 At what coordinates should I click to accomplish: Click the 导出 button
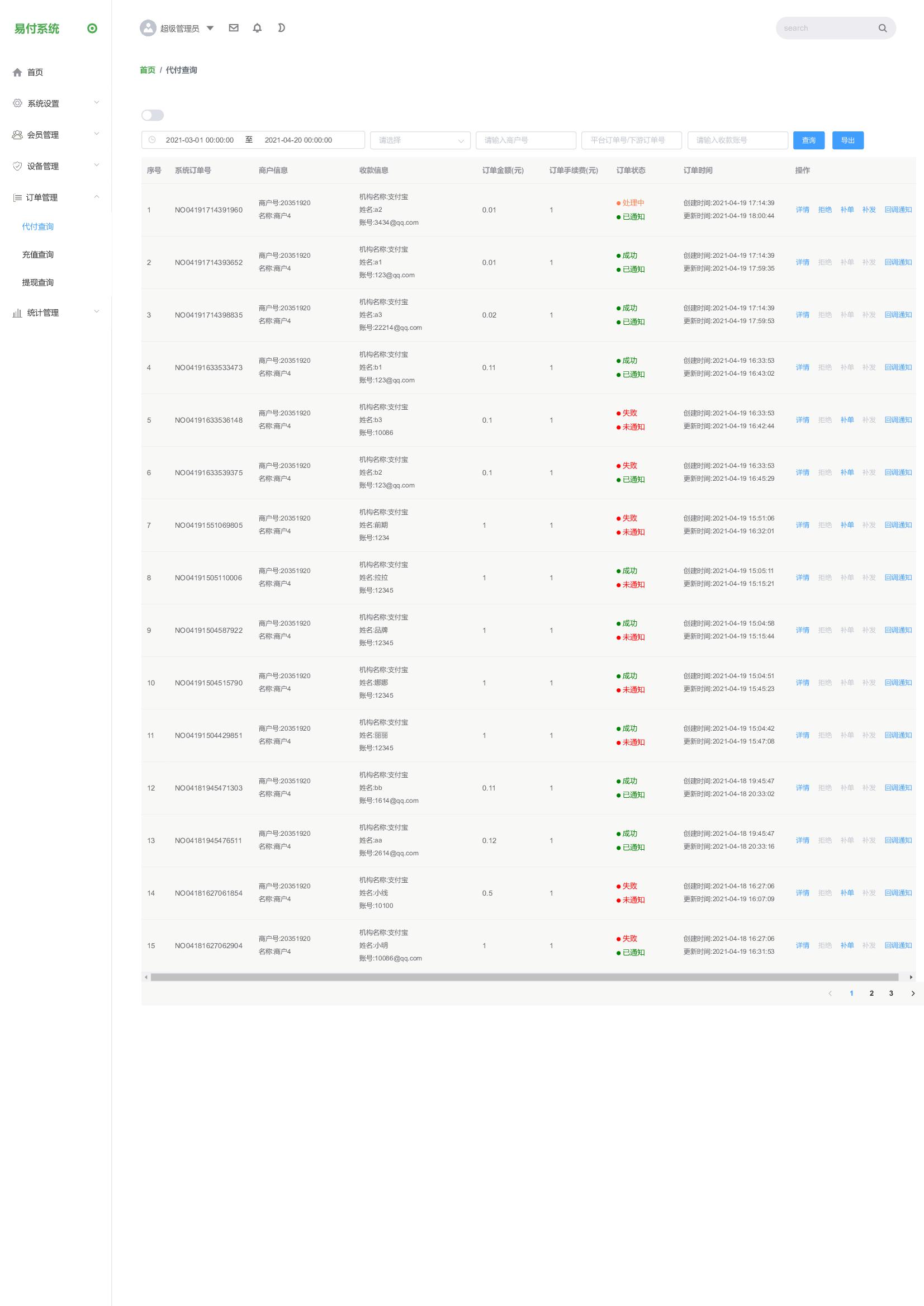pos(848,140)
